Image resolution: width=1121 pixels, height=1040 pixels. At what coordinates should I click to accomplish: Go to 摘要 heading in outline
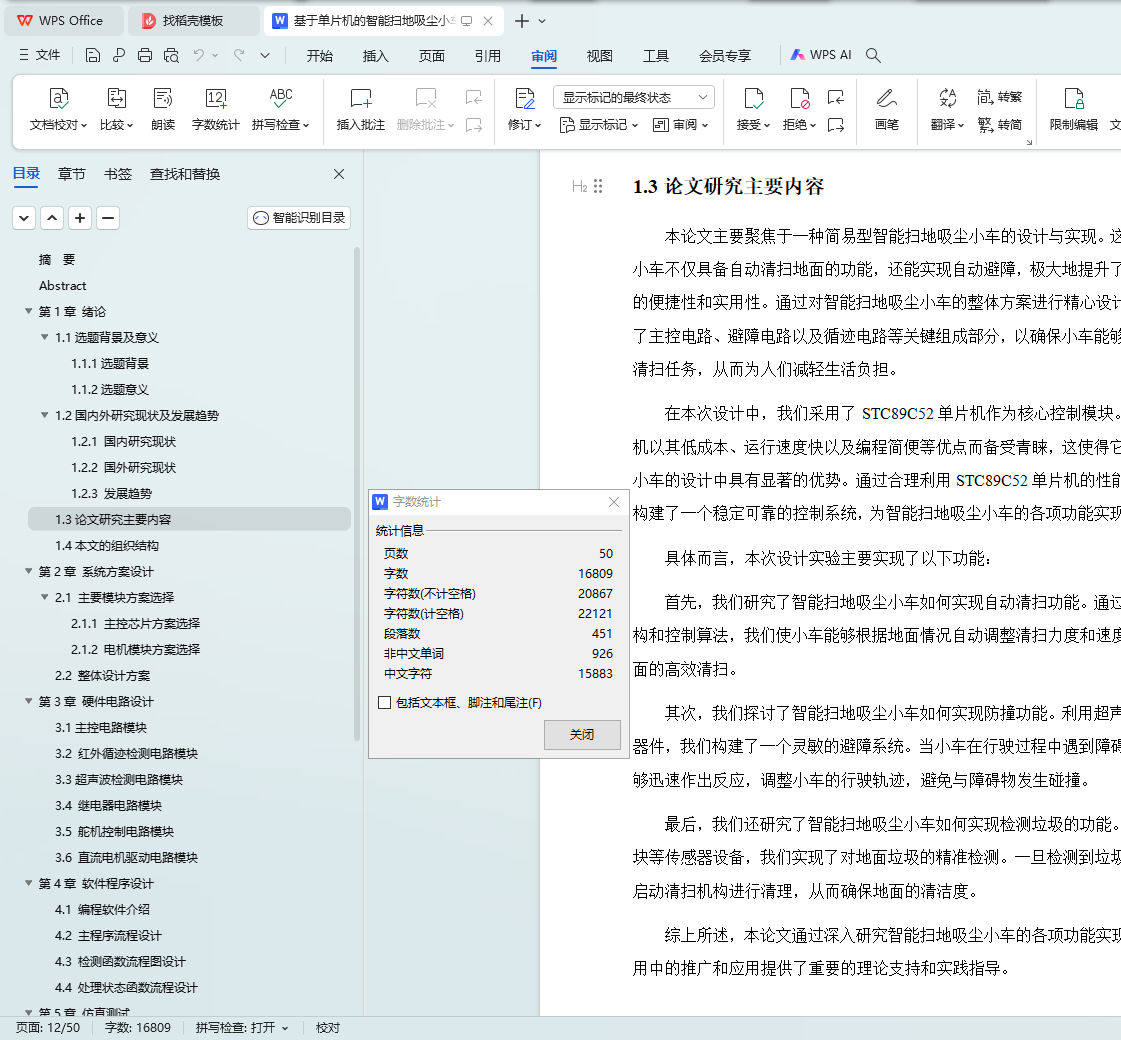pos(56,259)
